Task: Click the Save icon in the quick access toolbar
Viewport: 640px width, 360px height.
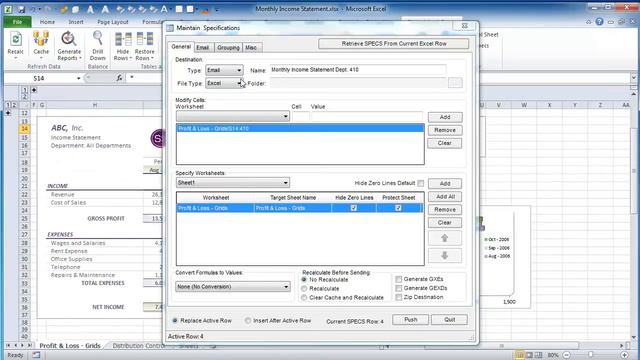Action: pos(21,9)
